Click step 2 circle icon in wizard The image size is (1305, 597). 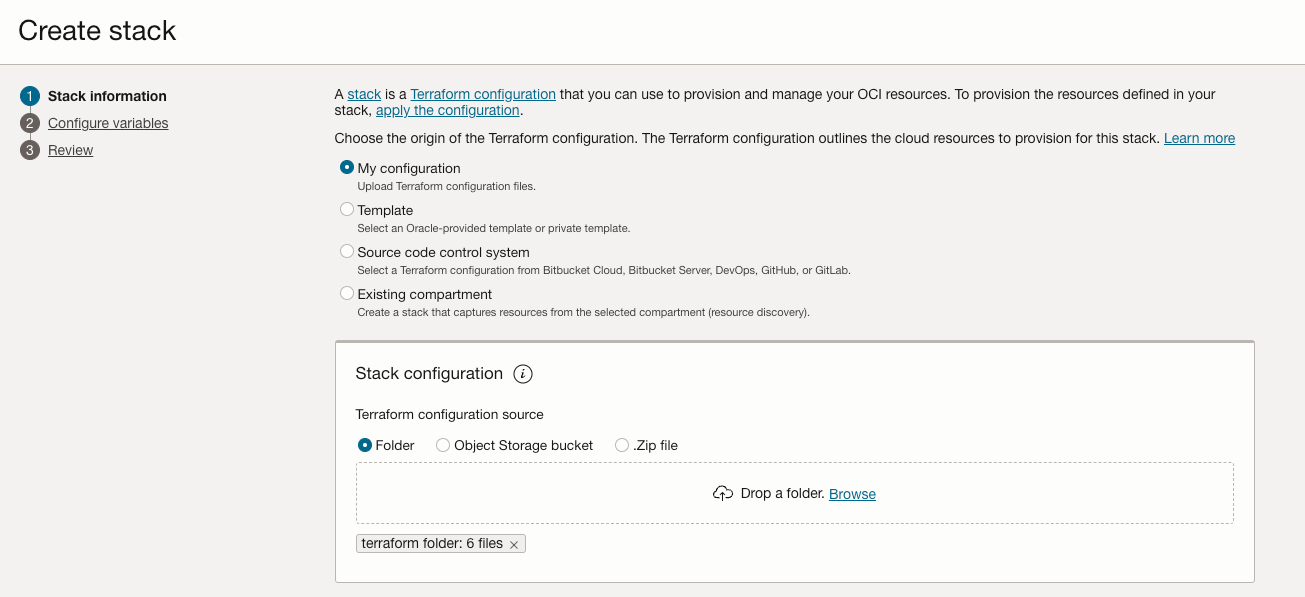(30, 123)
